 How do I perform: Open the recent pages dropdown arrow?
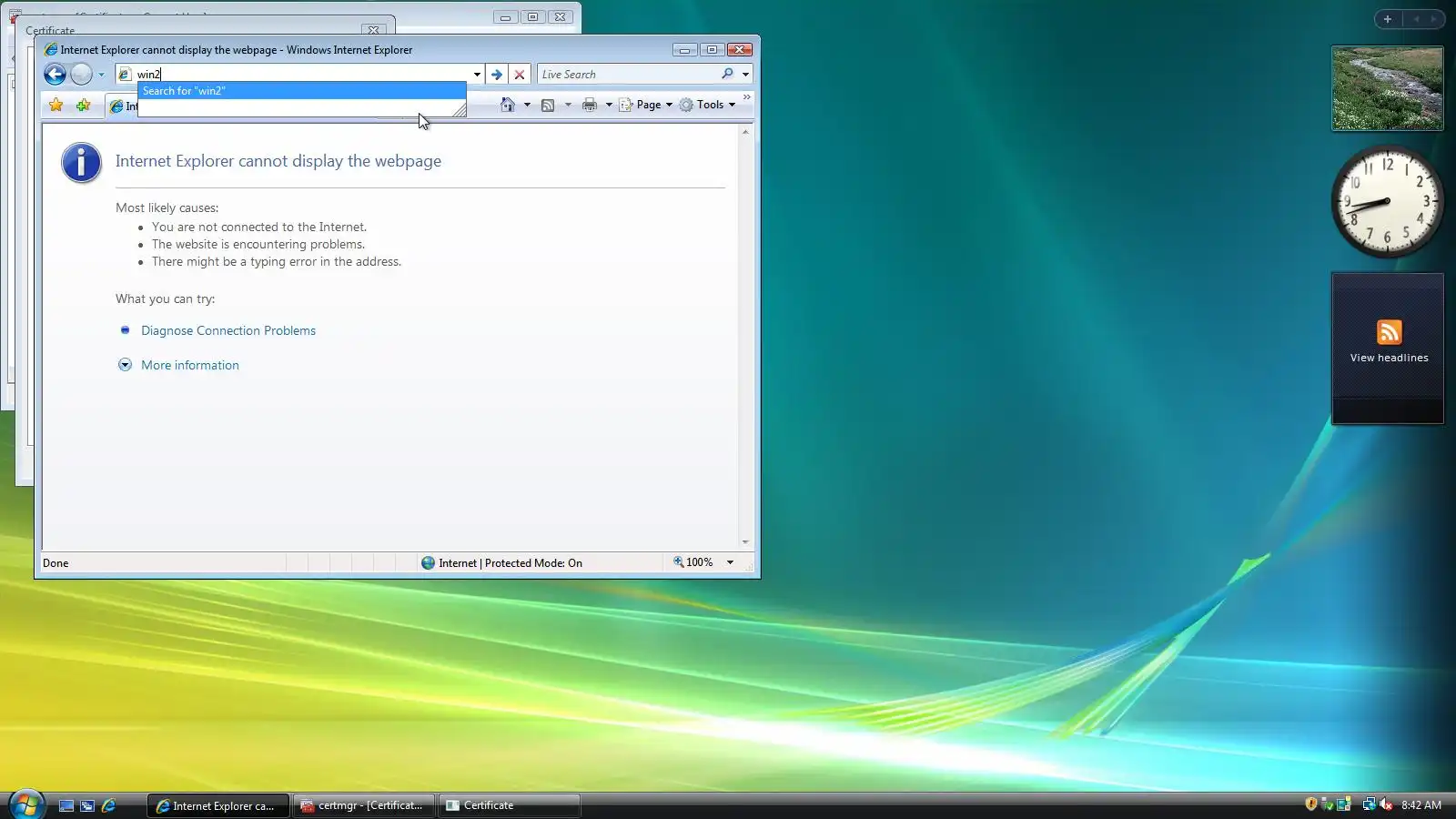click(x=101, y=75)
